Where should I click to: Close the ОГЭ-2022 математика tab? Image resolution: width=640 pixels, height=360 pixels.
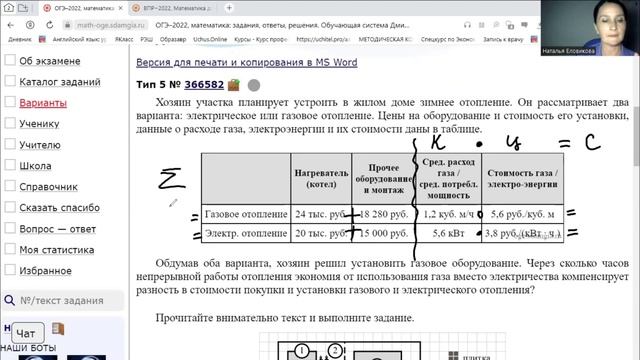point(120,8)
